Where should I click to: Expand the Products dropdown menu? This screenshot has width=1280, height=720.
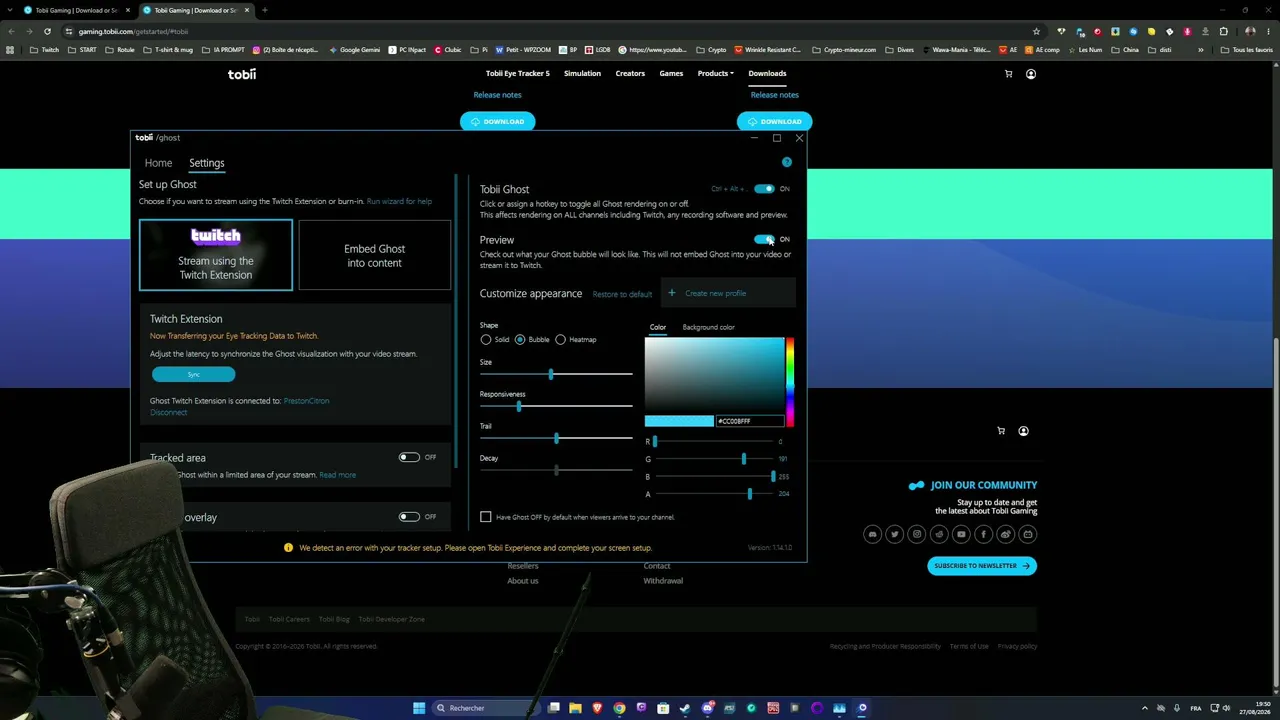pos(715,73)
